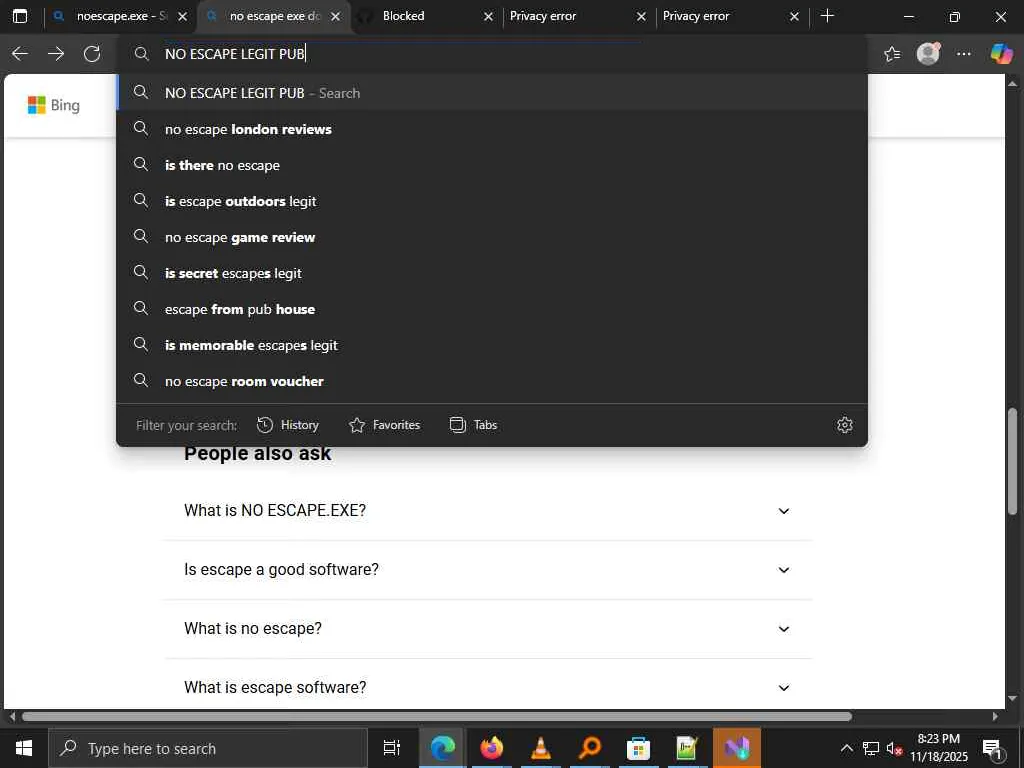The width and height of the screenshot is (1024, 768).
Task: Open the Favorites star list icon
Action: [892, 54]
